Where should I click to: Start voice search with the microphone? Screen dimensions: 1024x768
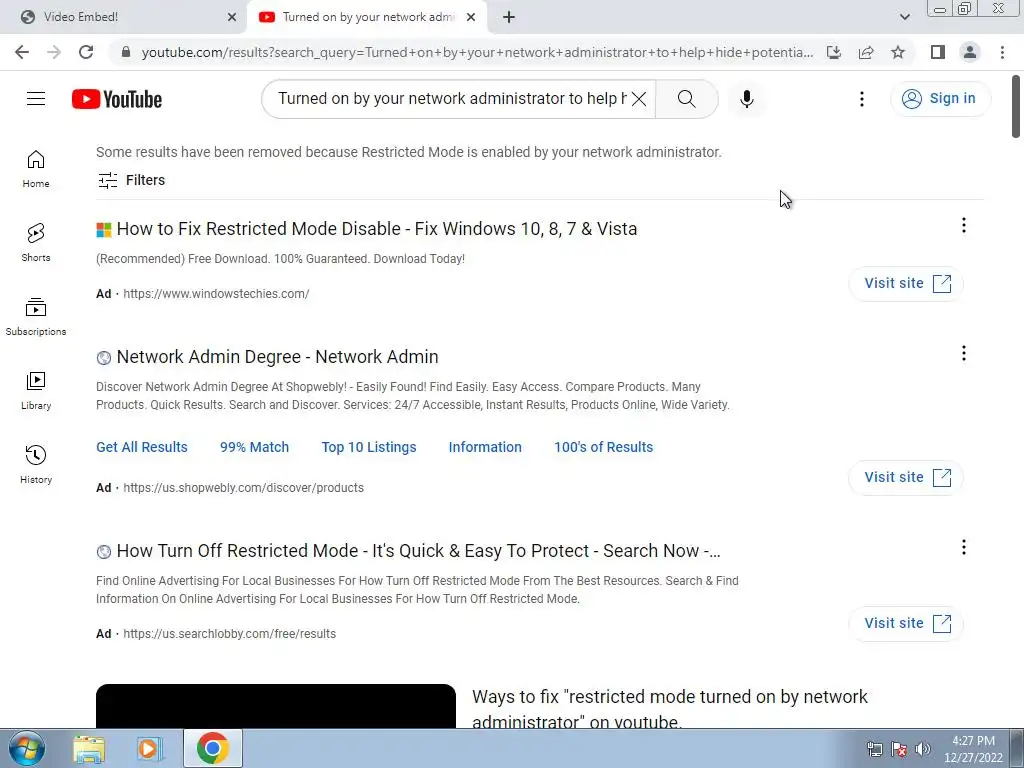tap(746, 99)
